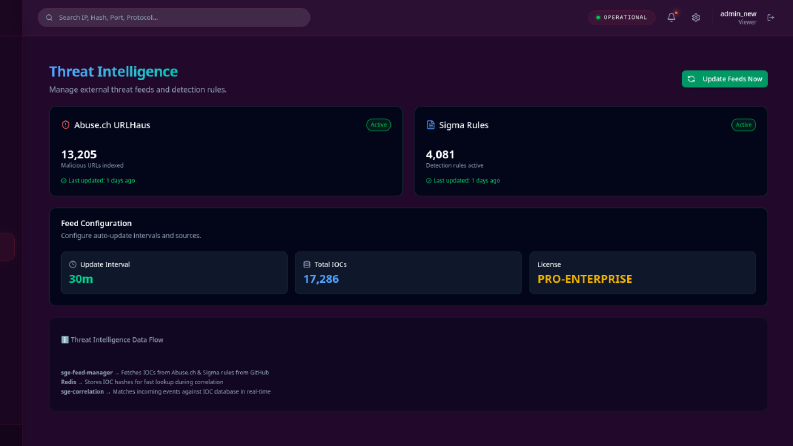Open the admin_new user profile

[738, 17]
